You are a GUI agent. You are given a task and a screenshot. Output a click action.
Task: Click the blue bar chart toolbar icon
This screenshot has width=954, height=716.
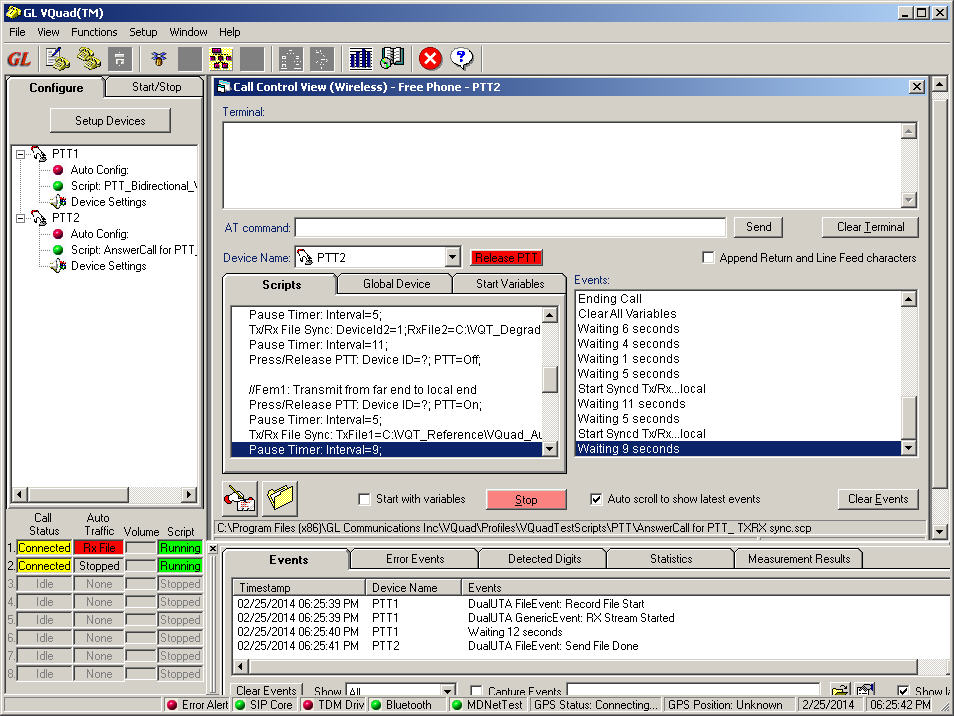click(x=361, y=59)
